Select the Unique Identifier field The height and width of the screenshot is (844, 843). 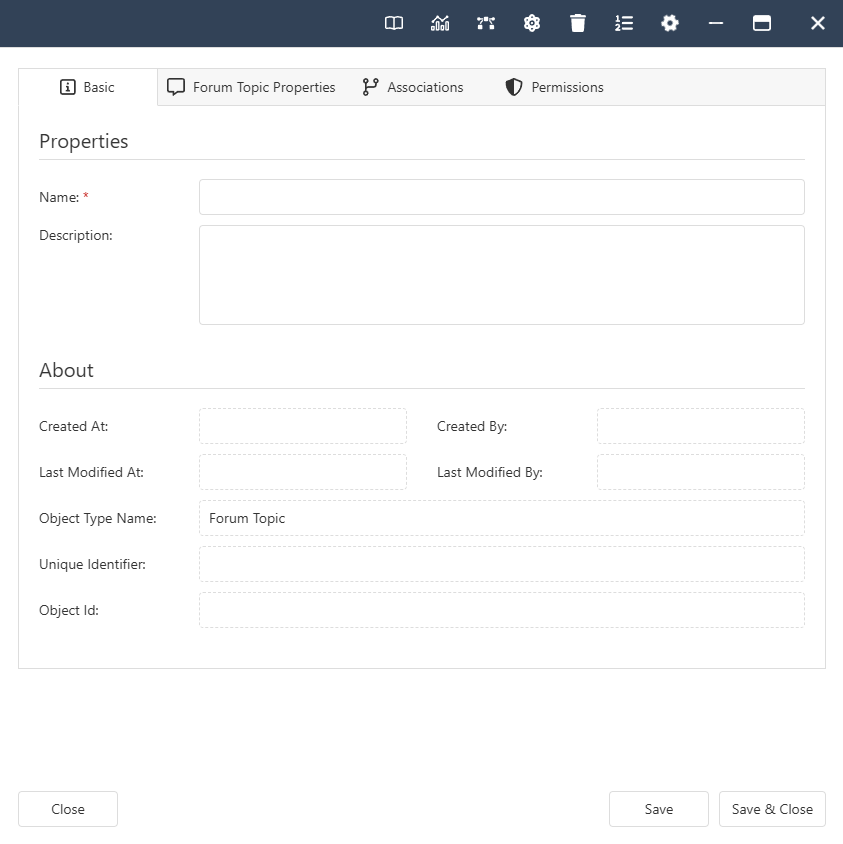[501, 564]
